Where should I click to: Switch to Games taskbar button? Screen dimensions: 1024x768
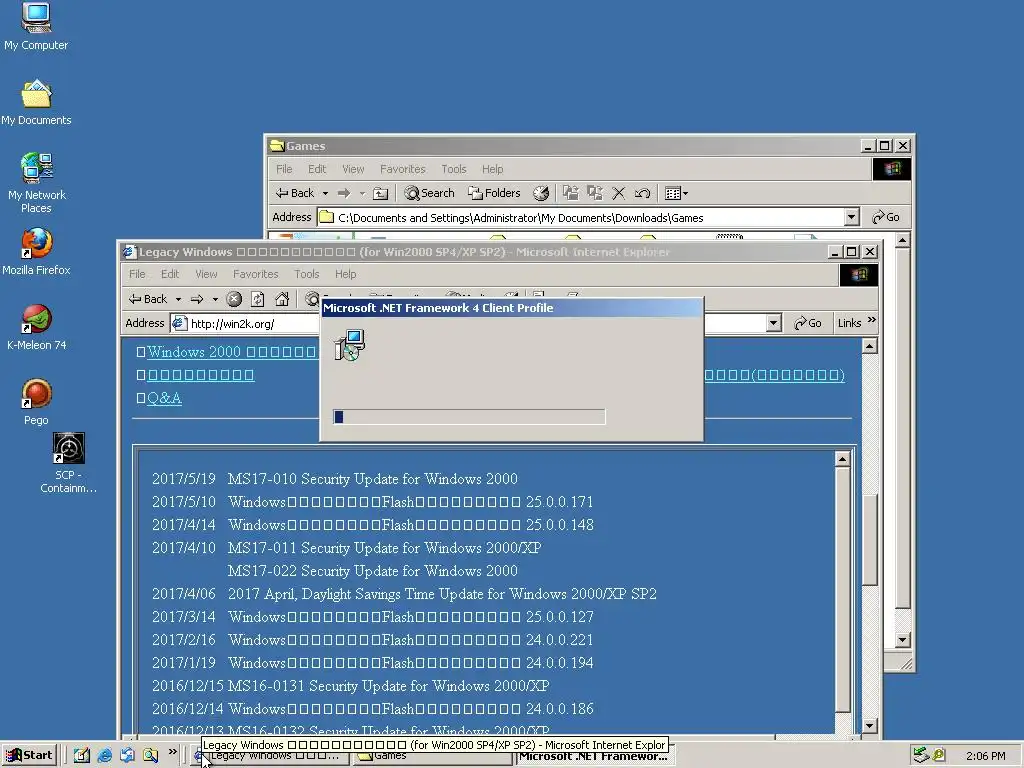pyautogui.click(x=432, y=759)
